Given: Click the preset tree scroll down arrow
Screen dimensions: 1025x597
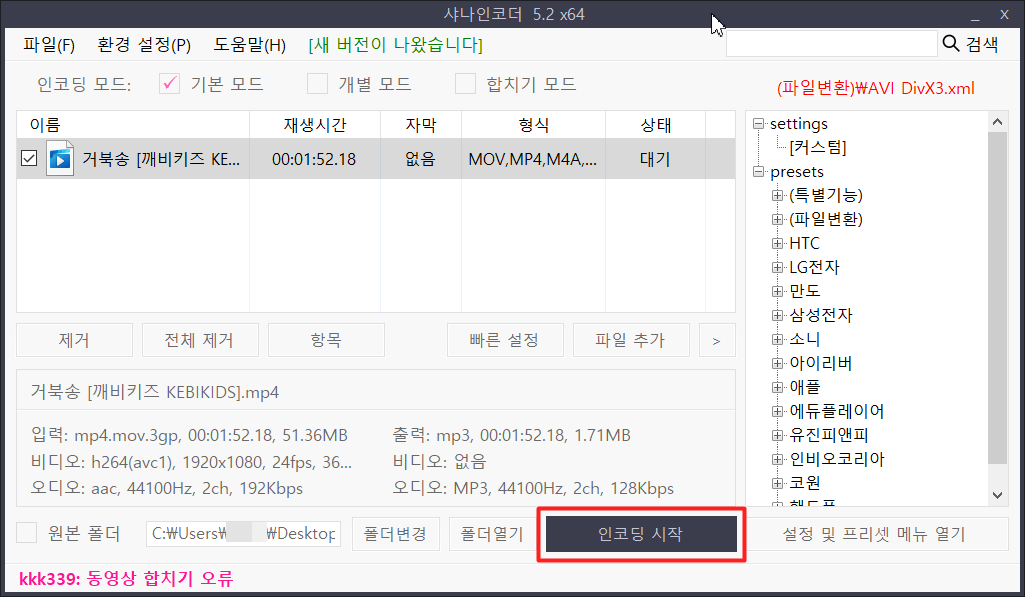Looking at the screenshot, I should [997, 495].
